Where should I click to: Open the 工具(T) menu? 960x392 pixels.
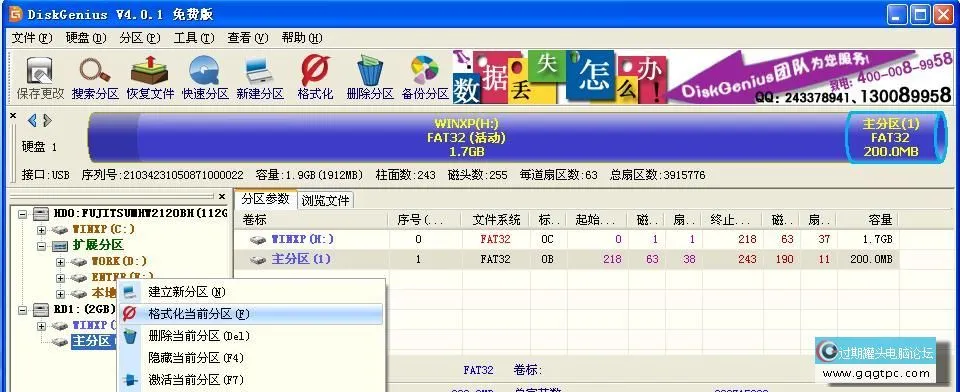193,38
